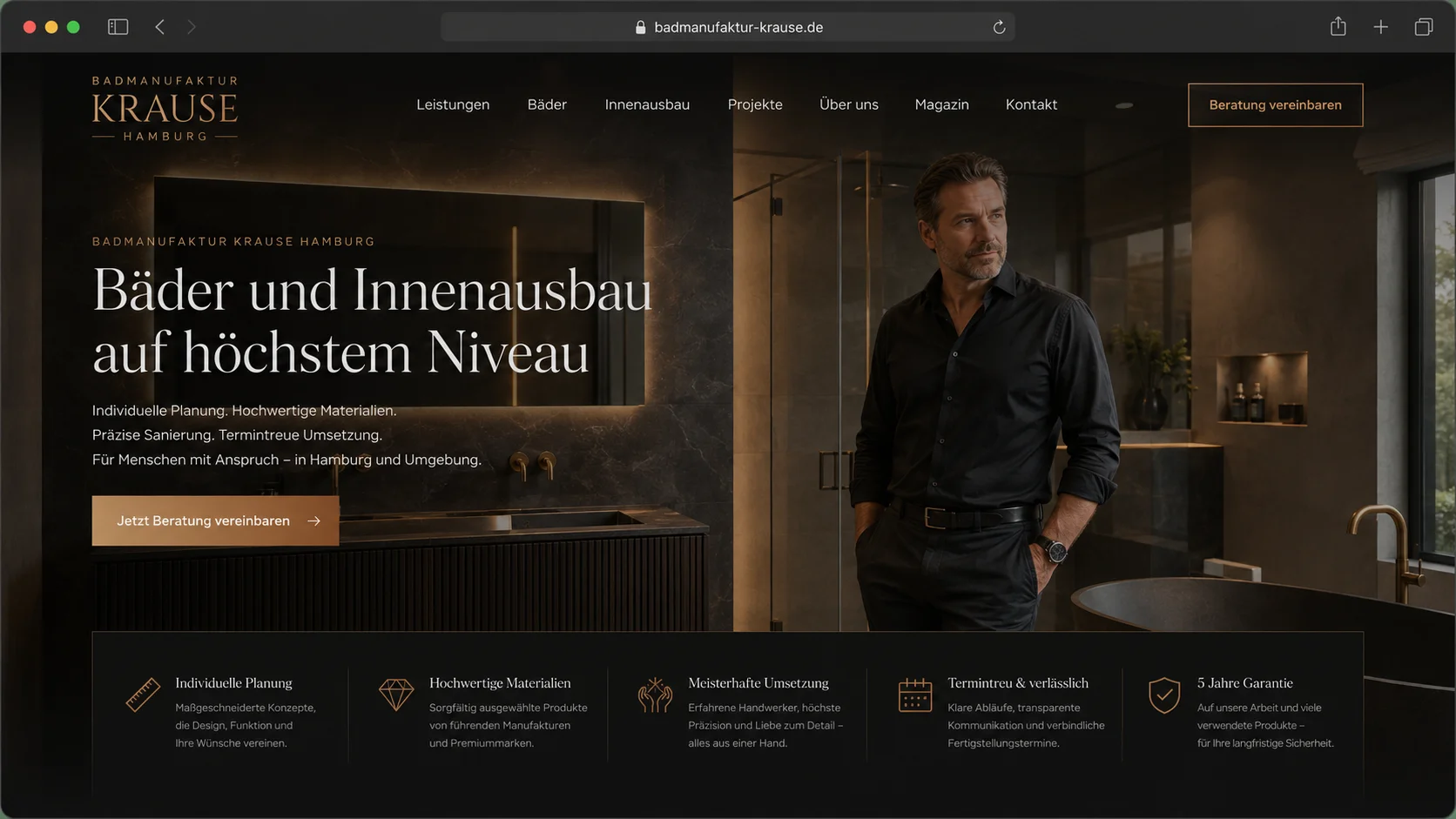This screenshot has width=1456, height=819.
Task: Open the Bäder menu item
Action: click(547, 104)
